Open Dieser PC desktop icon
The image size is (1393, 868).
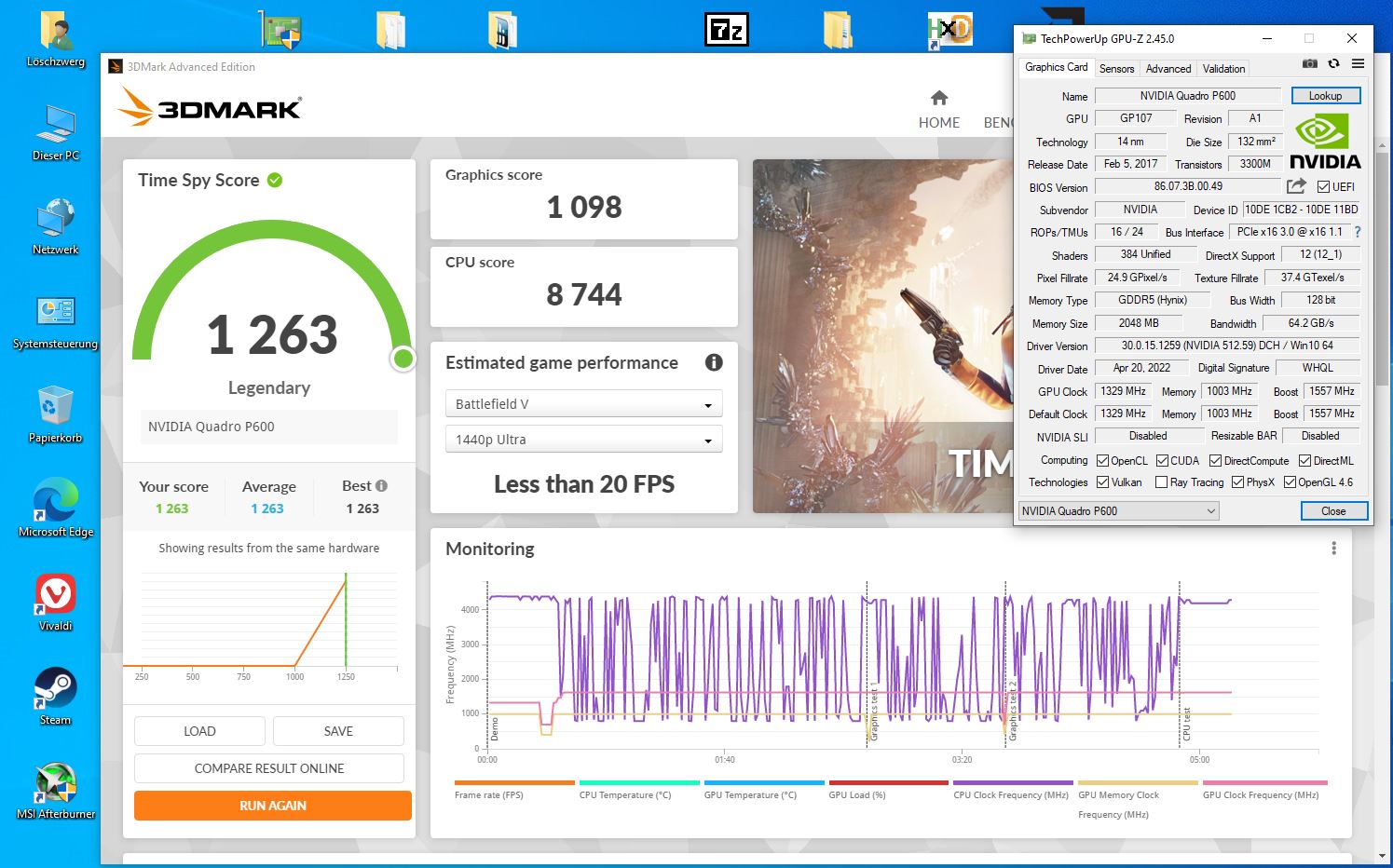[55, 133]
